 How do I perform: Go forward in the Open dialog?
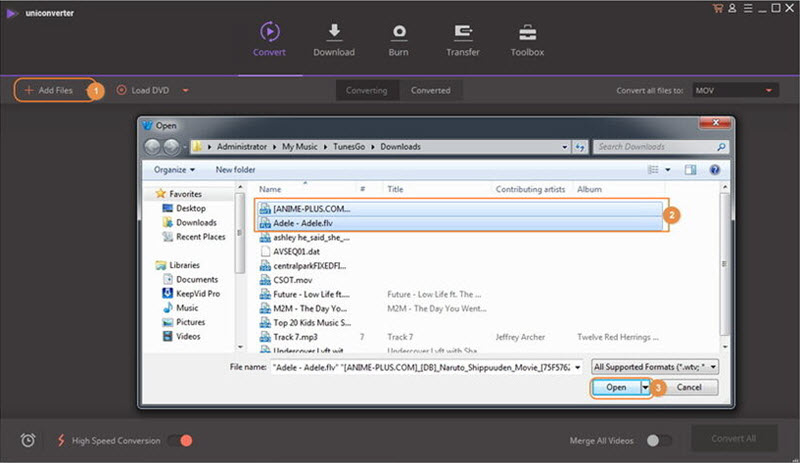(x=171, y=147)
